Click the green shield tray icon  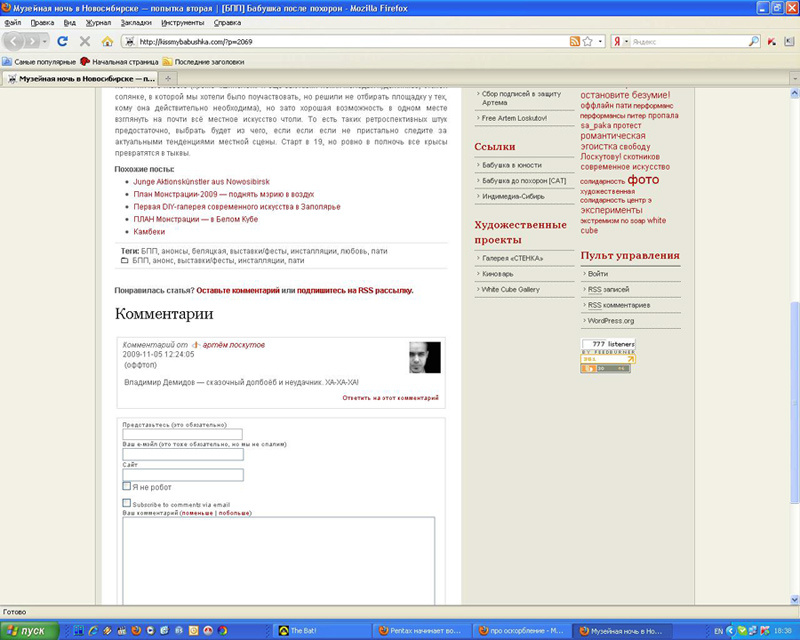[x=742, y=631]
